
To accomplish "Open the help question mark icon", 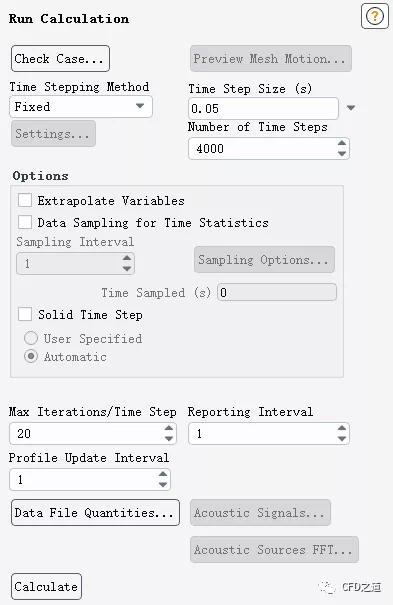I will (x=374, y=16).
